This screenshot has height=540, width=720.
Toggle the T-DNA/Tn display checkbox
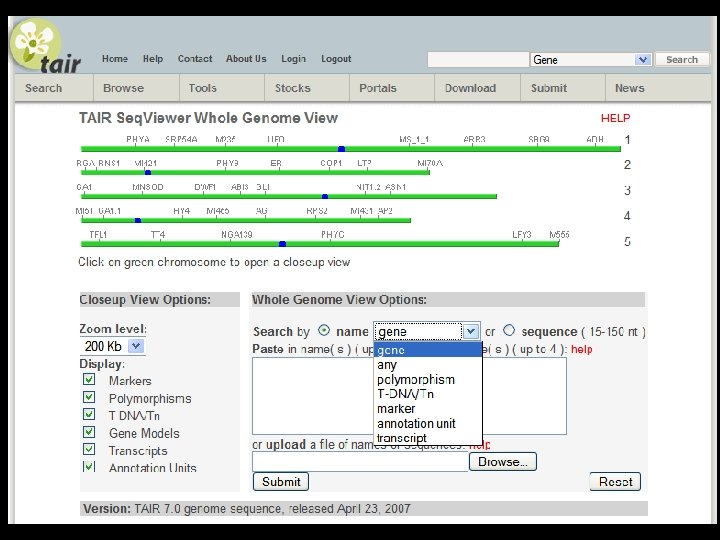[89, 414]
